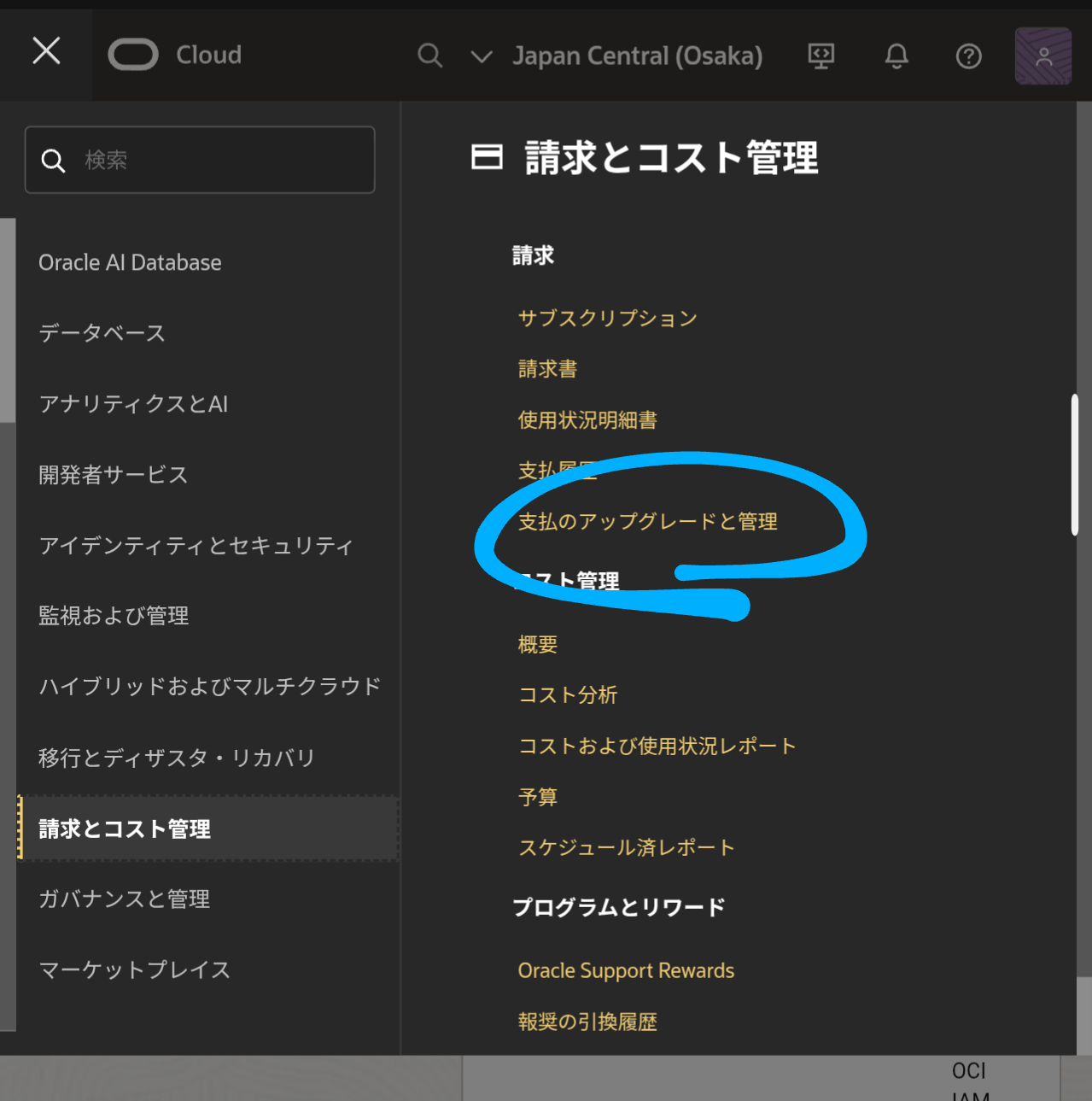Open スケジュール済レポート
The height and width of the screenshot is (1101, 1092).
click(626, 847)
